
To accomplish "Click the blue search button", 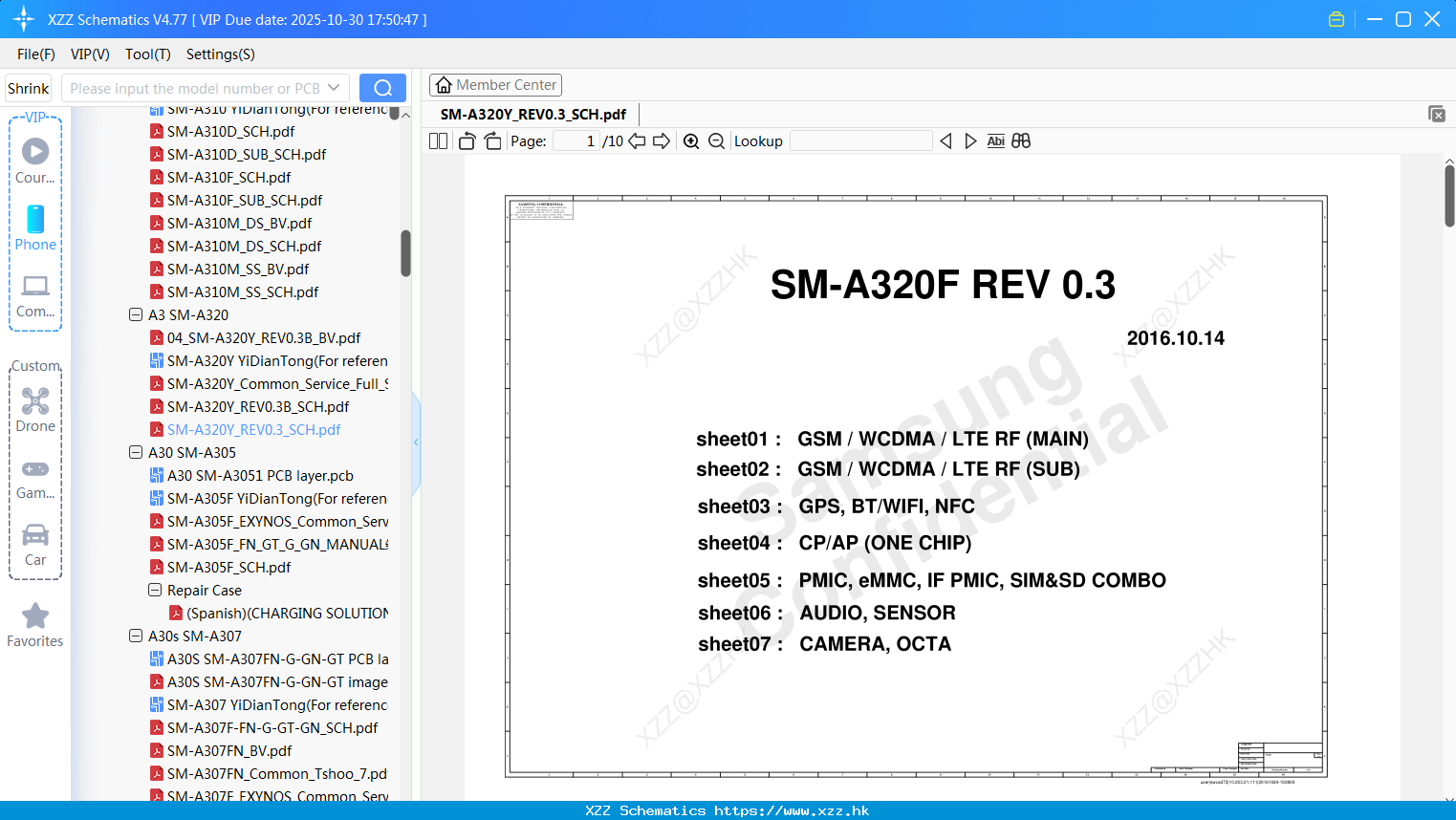I will coord(382,88).
